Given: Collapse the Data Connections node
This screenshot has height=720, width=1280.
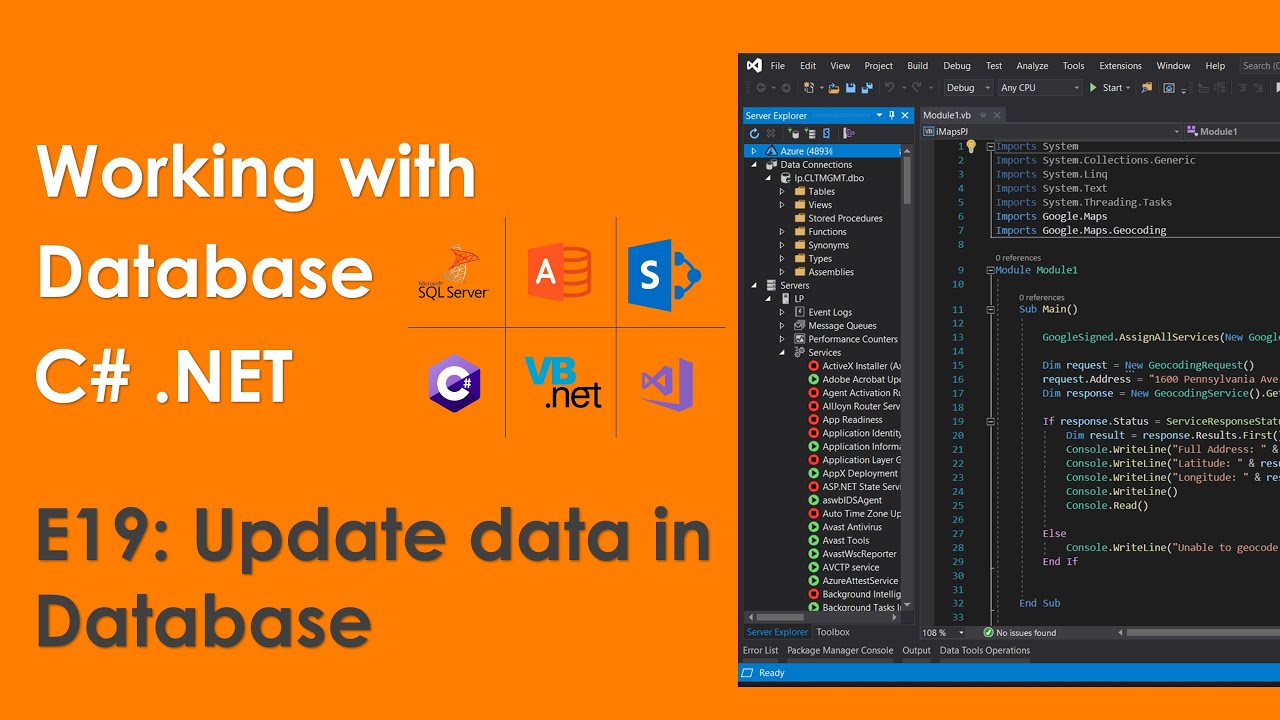Looking at the screenshot, I should 753,164.
